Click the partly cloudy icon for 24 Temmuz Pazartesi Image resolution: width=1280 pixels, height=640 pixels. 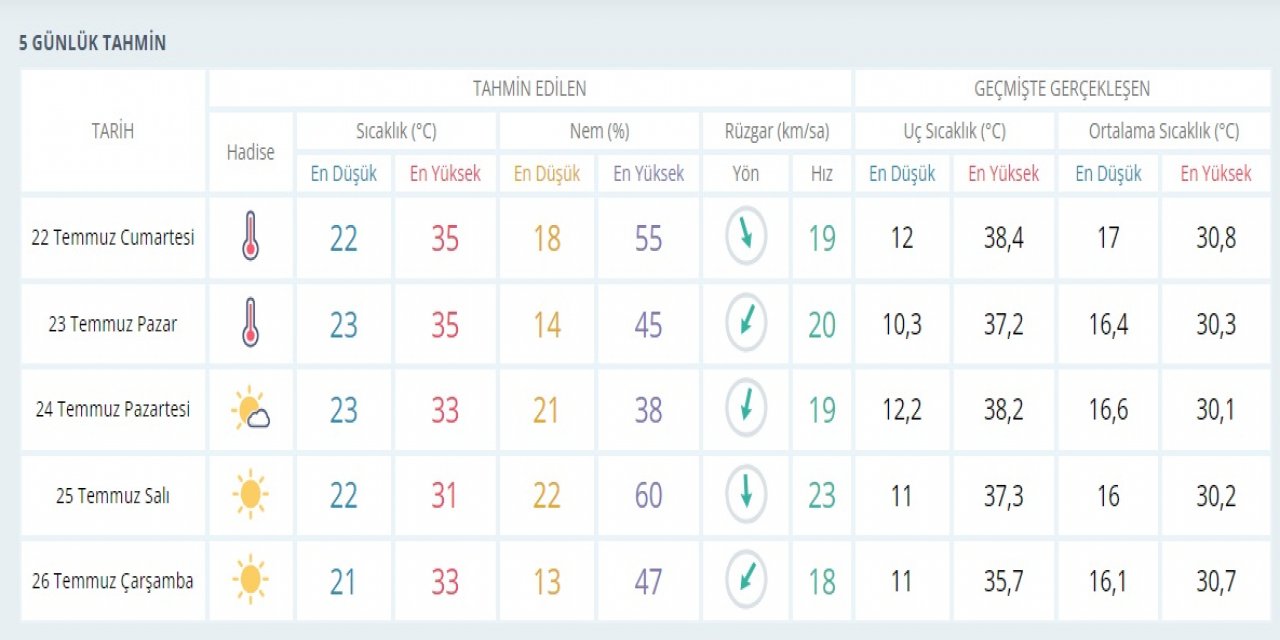250,410
